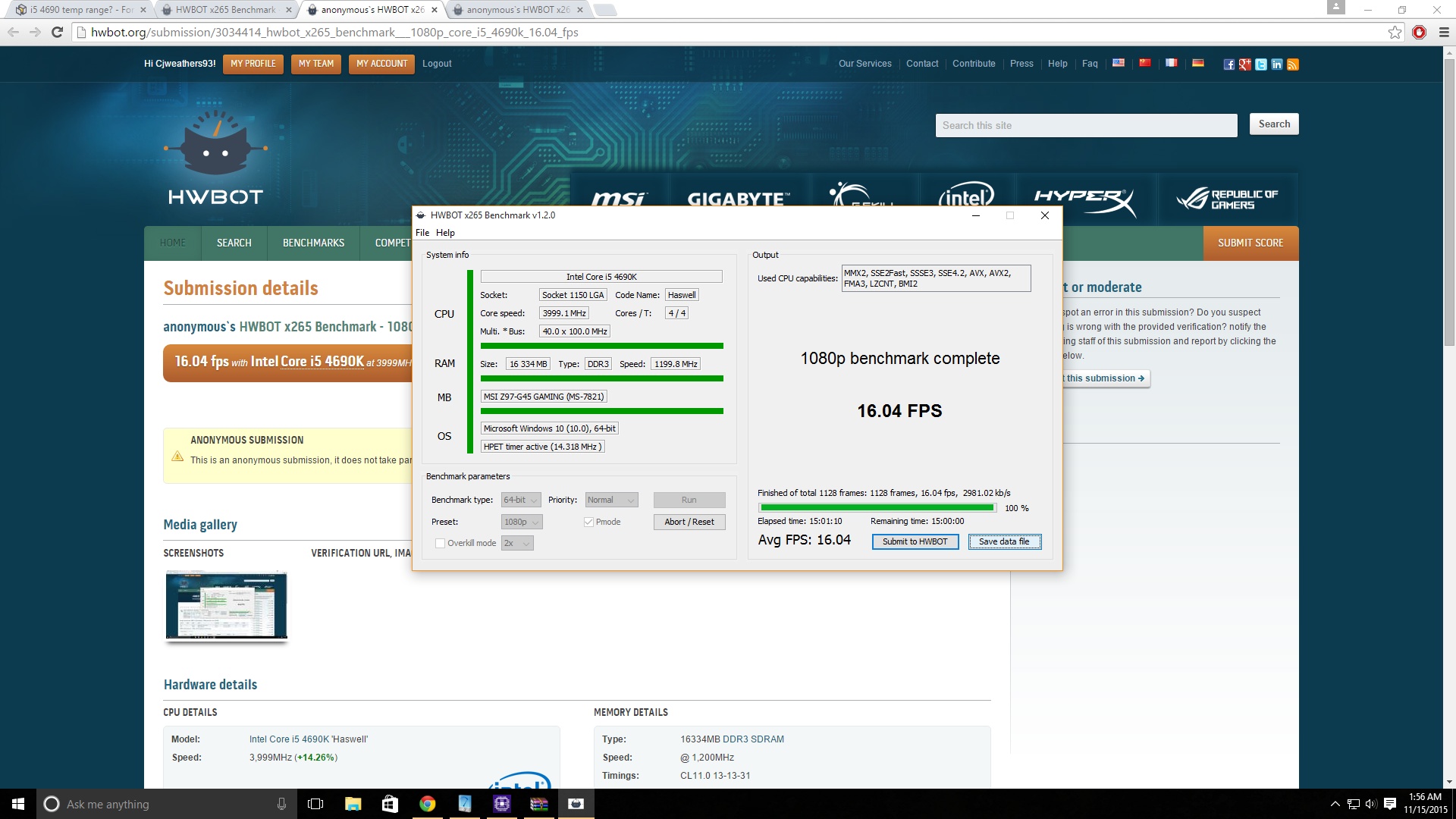Screen dimensions: 1456x819
Task: Open the Faq link
Action: point(1090,64)
